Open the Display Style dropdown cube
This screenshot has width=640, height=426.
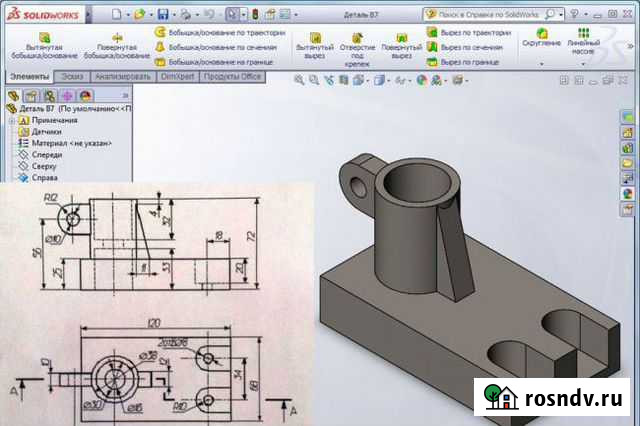click(379, 80)
